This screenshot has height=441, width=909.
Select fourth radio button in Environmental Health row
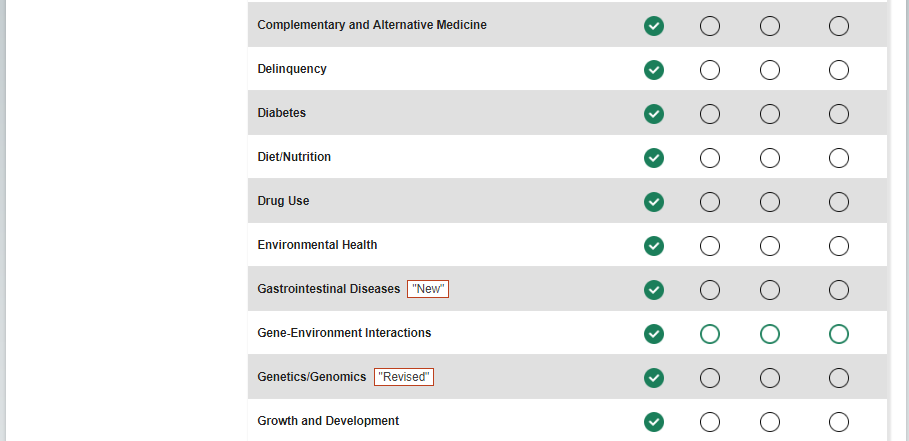[839, 246]
